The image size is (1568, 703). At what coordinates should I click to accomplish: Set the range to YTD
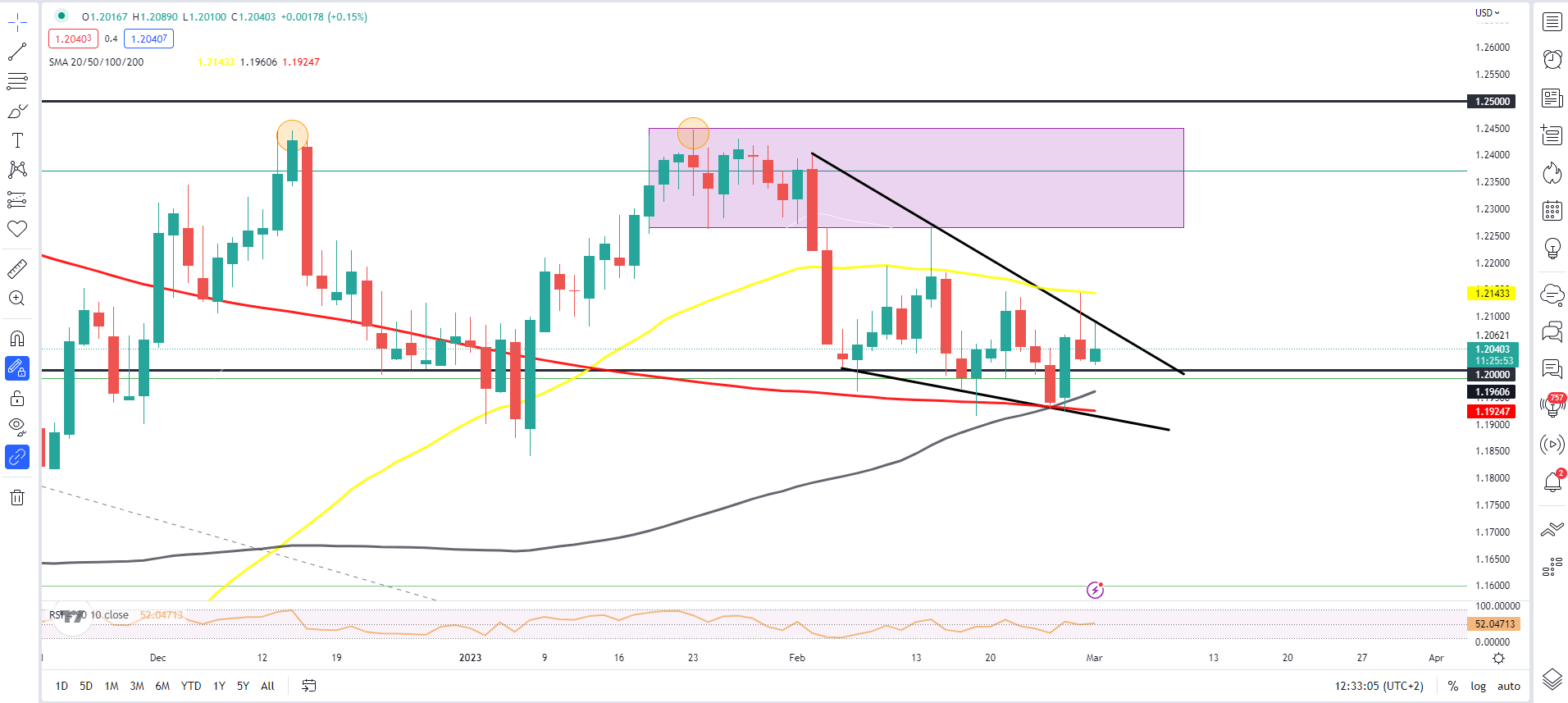point(191,686)
